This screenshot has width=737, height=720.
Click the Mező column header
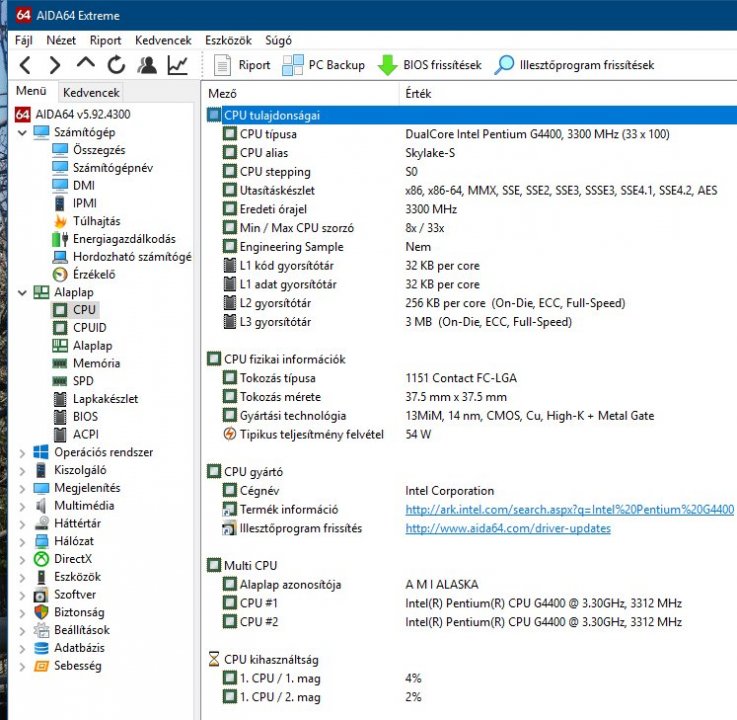[x=301, y=94]
